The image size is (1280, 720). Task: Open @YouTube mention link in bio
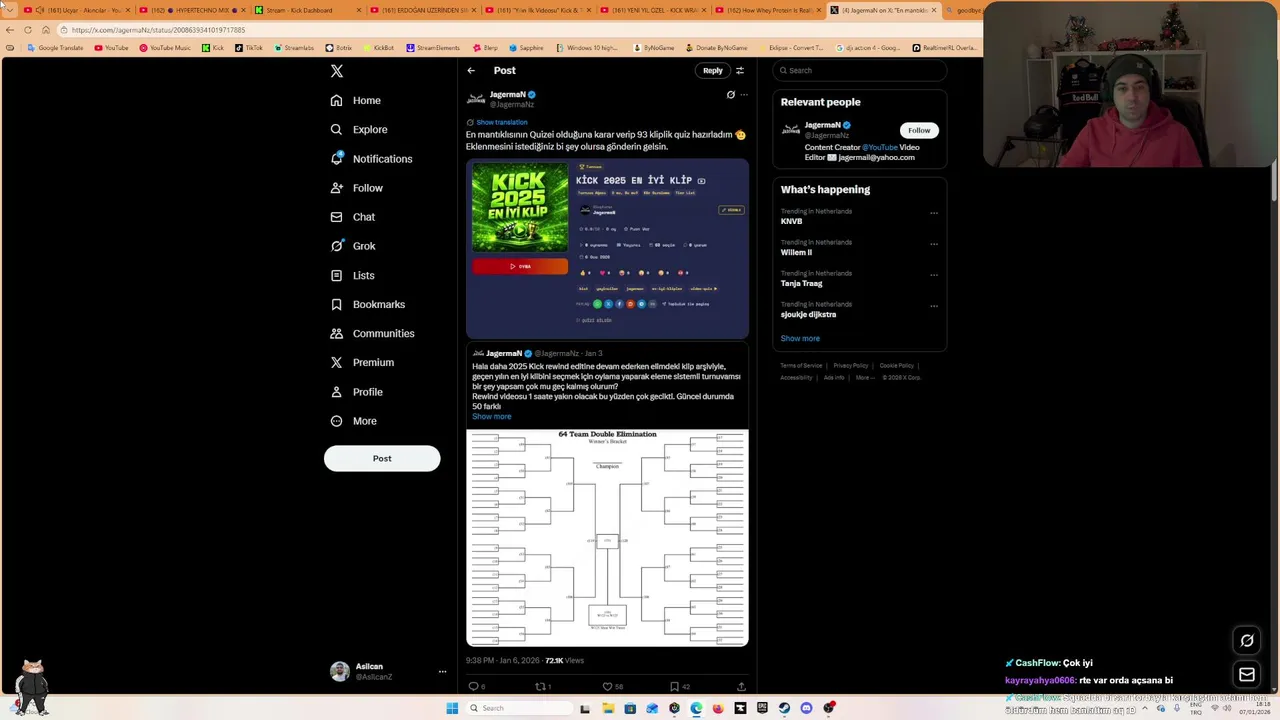coord(882,147)
